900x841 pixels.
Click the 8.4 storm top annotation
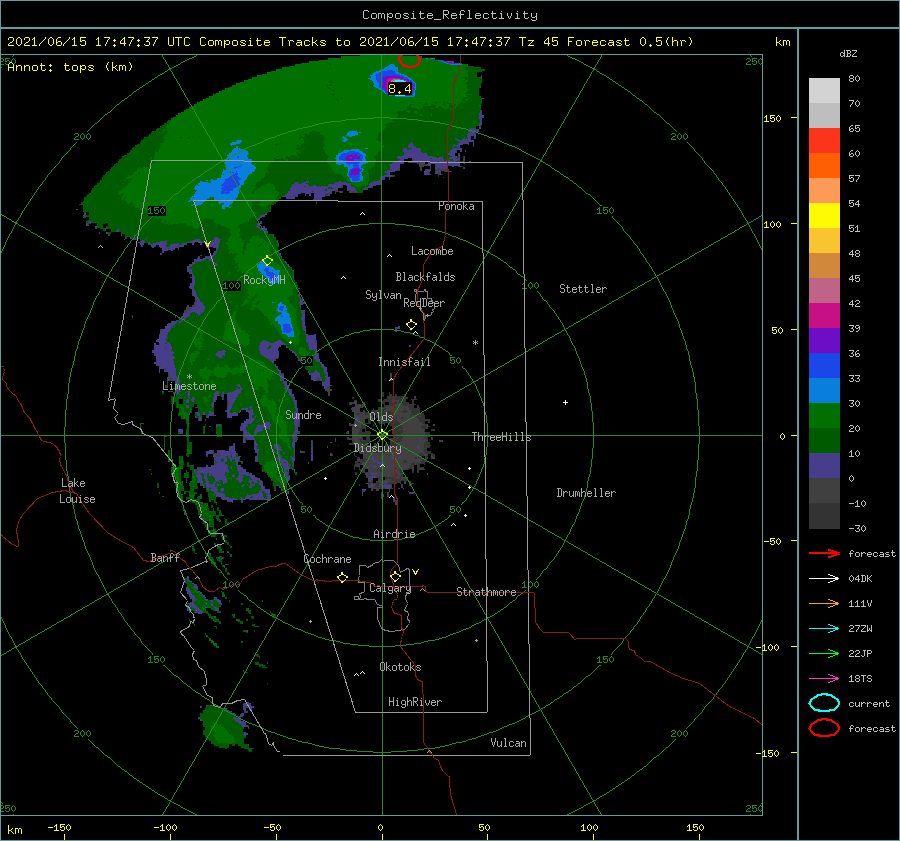(399, 88)
